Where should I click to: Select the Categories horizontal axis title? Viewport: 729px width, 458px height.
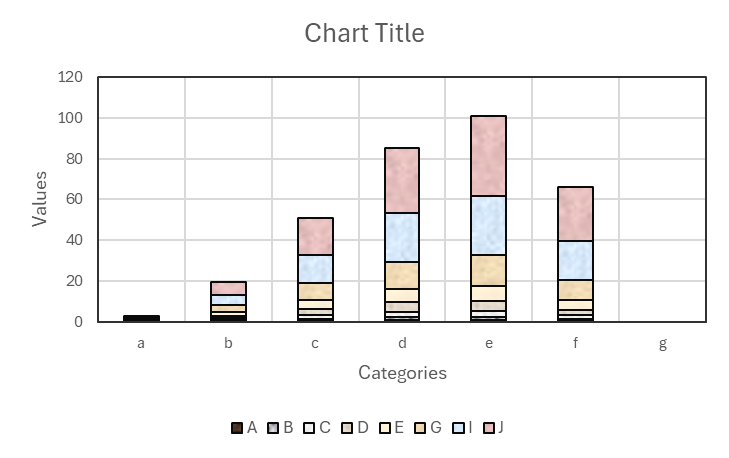tap(402, 373)
